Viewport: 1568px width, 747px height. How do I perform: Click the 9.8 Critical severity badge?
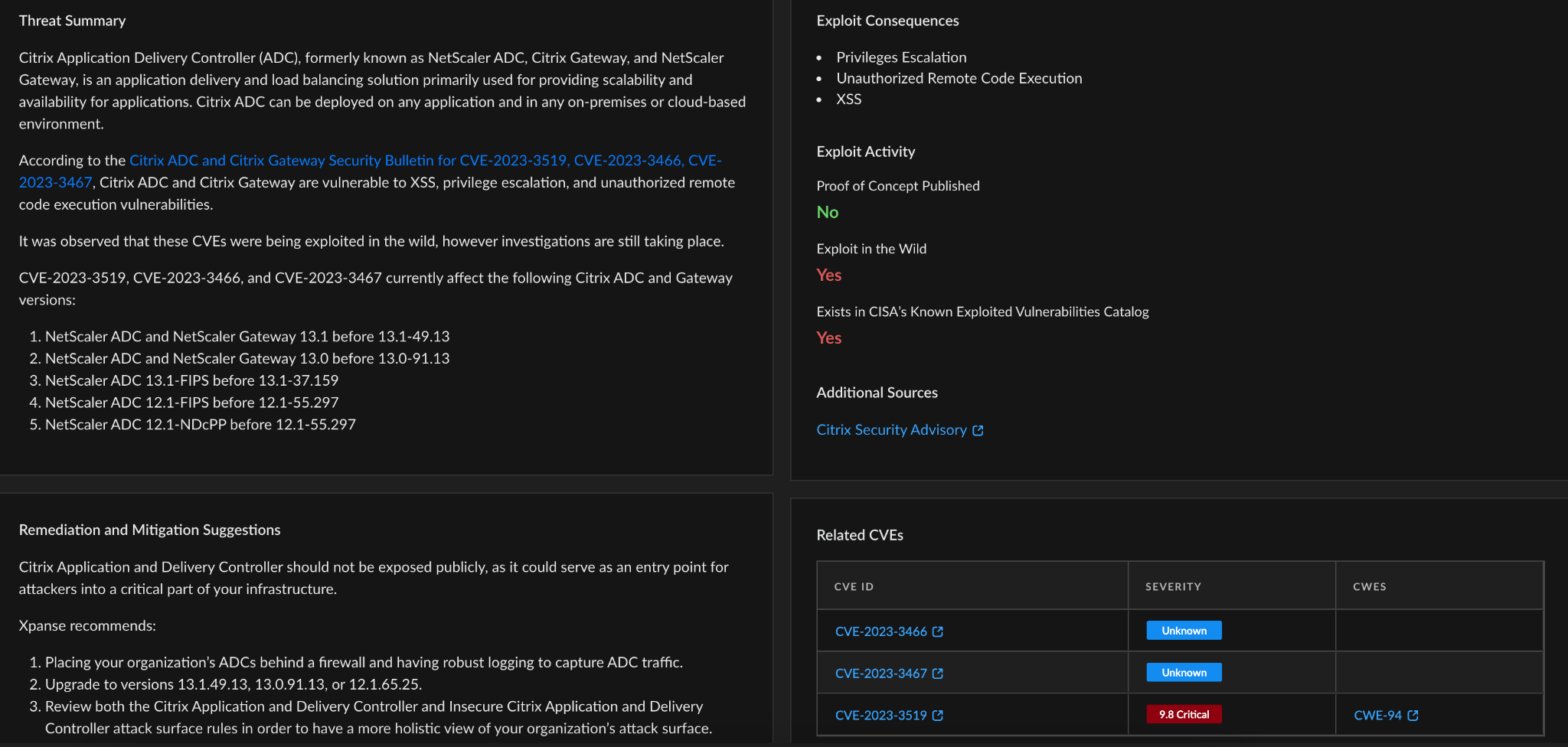(1184, 715)
